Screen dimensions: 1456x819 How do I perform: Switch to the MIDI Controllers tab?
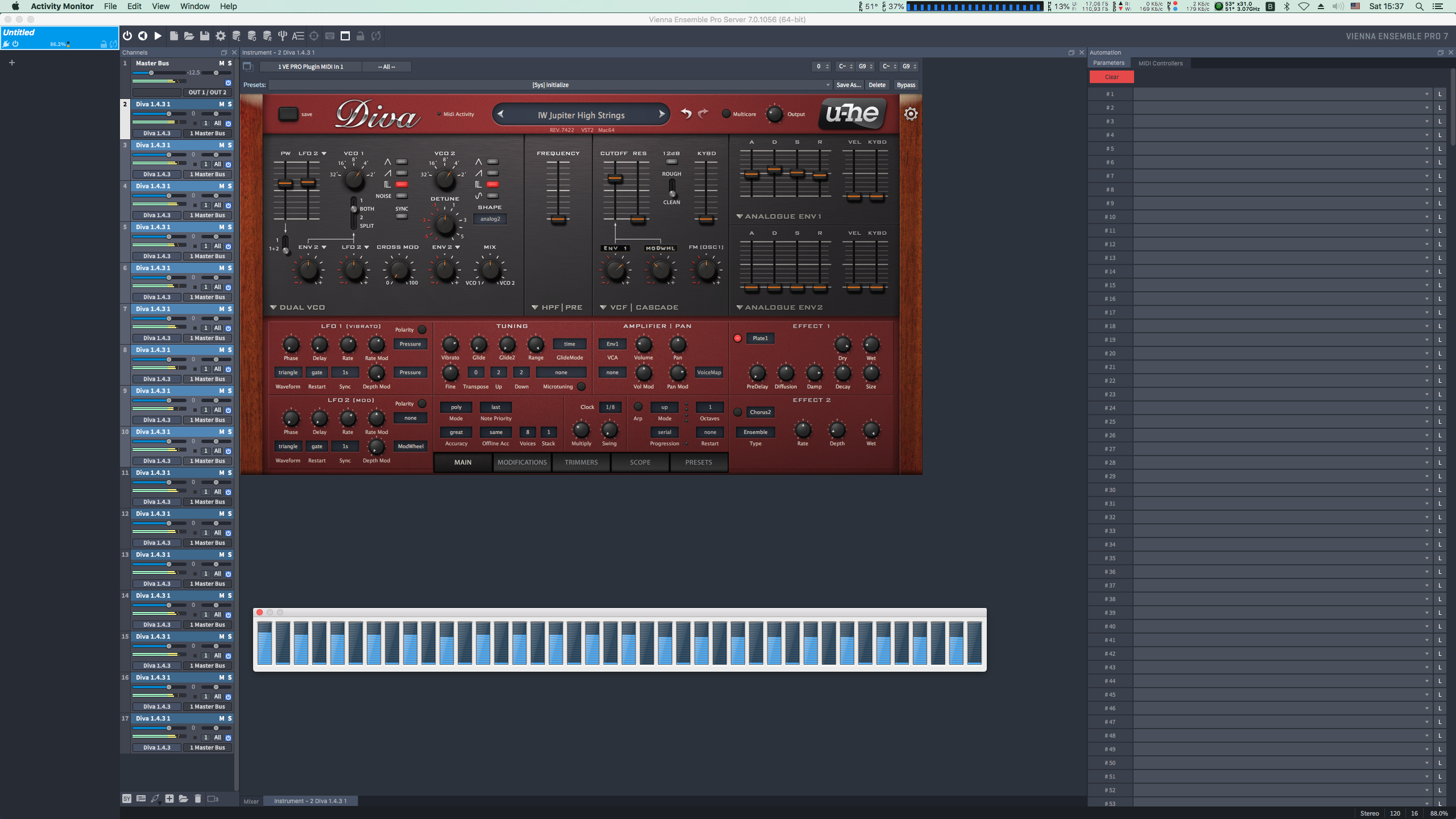(1160, 63)
